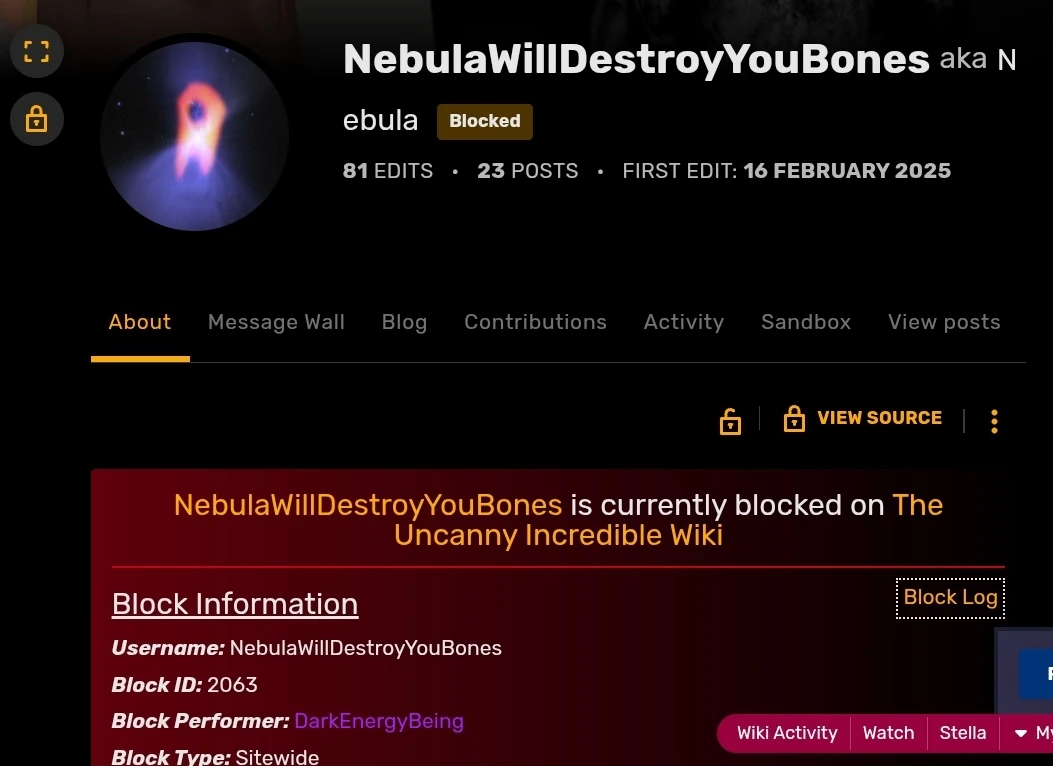The width and height of the screenshot is (1053, 766).
Task: Click the fullscreen expand icon
Action: point(36,51)
